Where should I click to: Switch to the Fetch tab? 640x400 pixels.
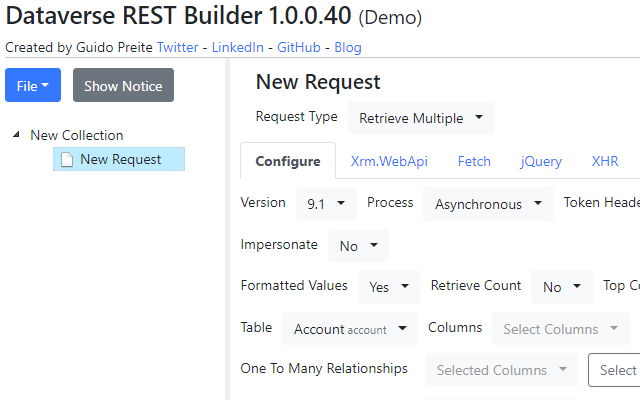[x=474, y=161]
